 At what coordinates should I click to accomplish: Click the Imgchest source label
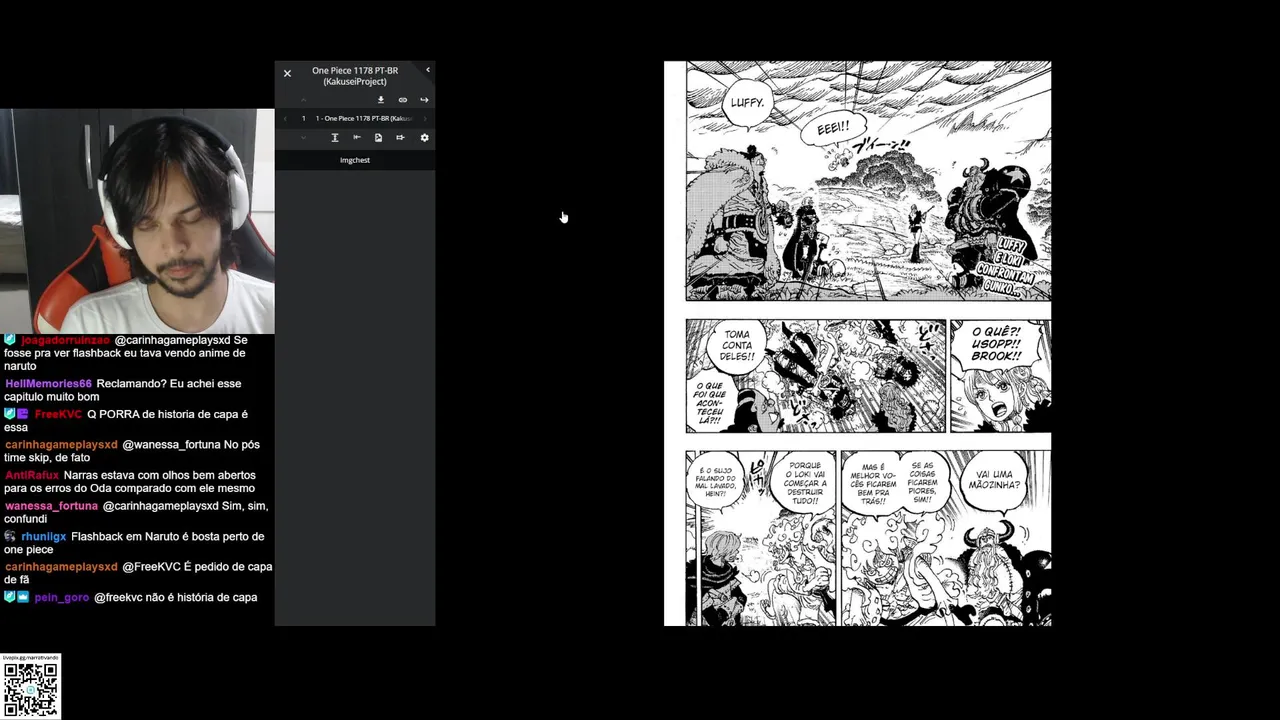coord(355,160)
